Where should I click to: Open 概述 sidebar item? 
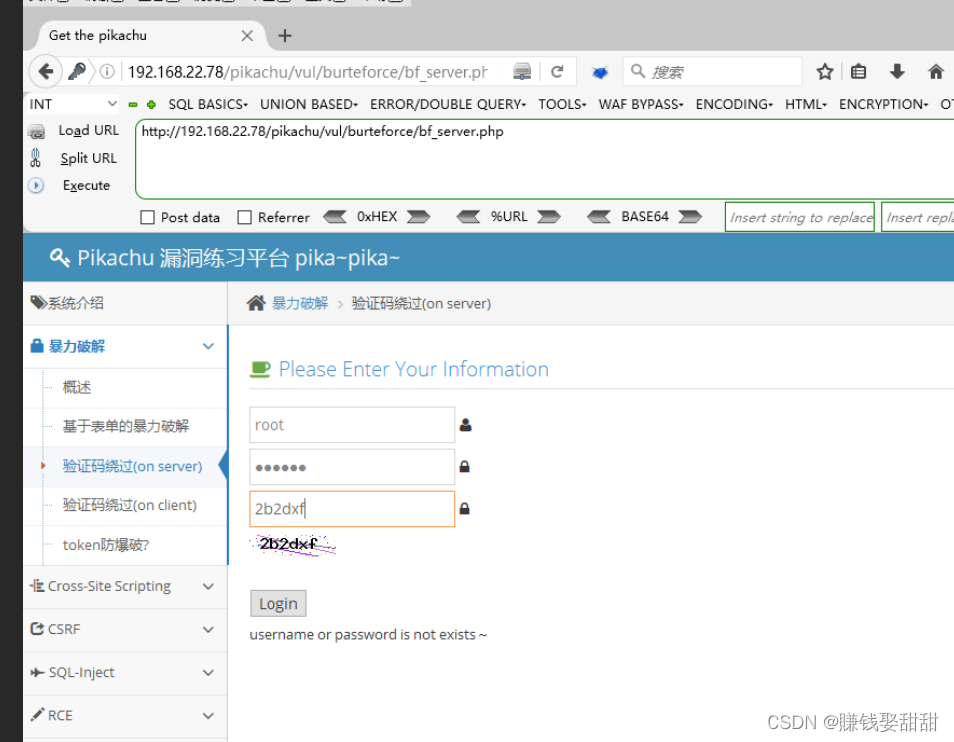pyautogui.click(x=77, y=387)
